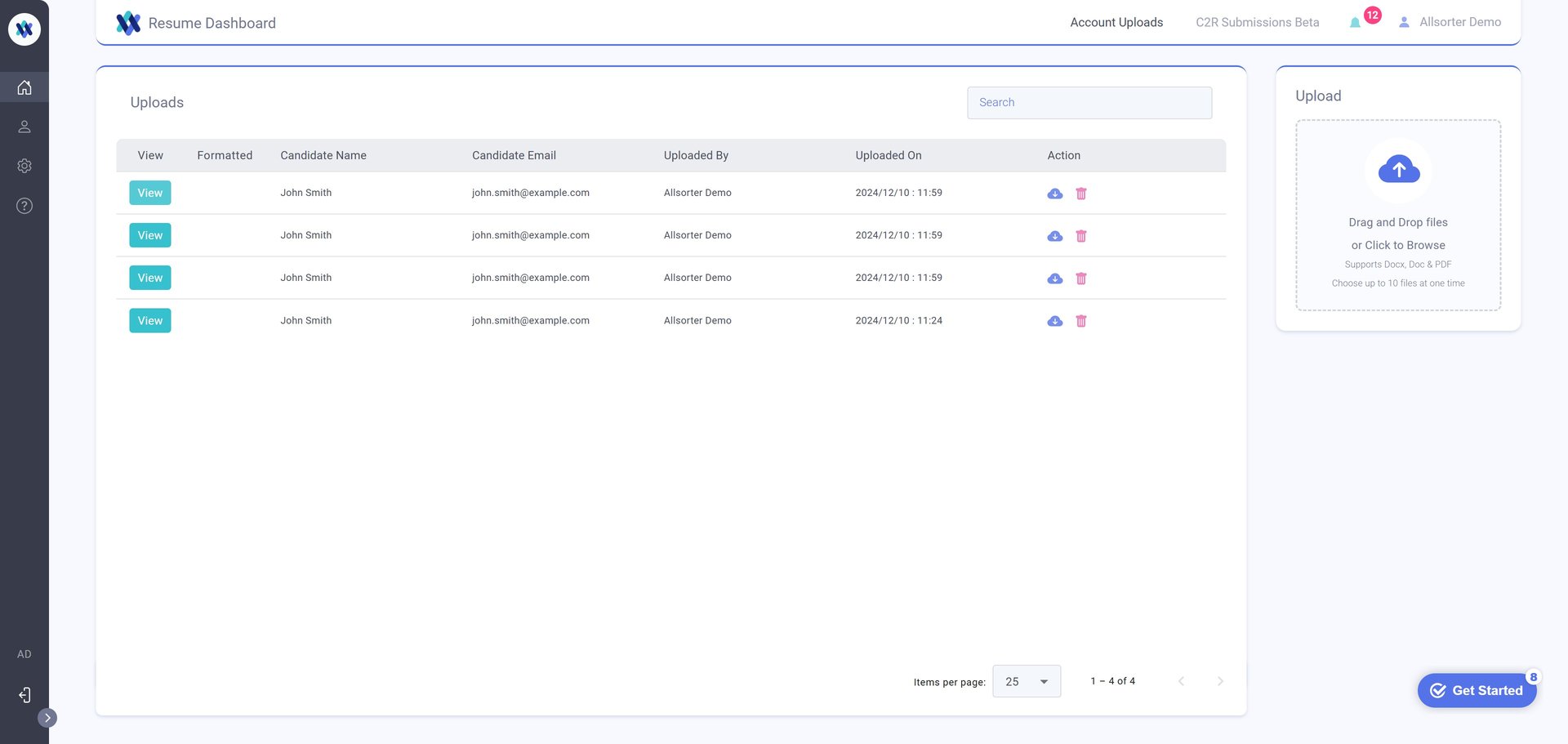Open the notification bell with badge 12

pyautogui.click(x=1356, y=22)
